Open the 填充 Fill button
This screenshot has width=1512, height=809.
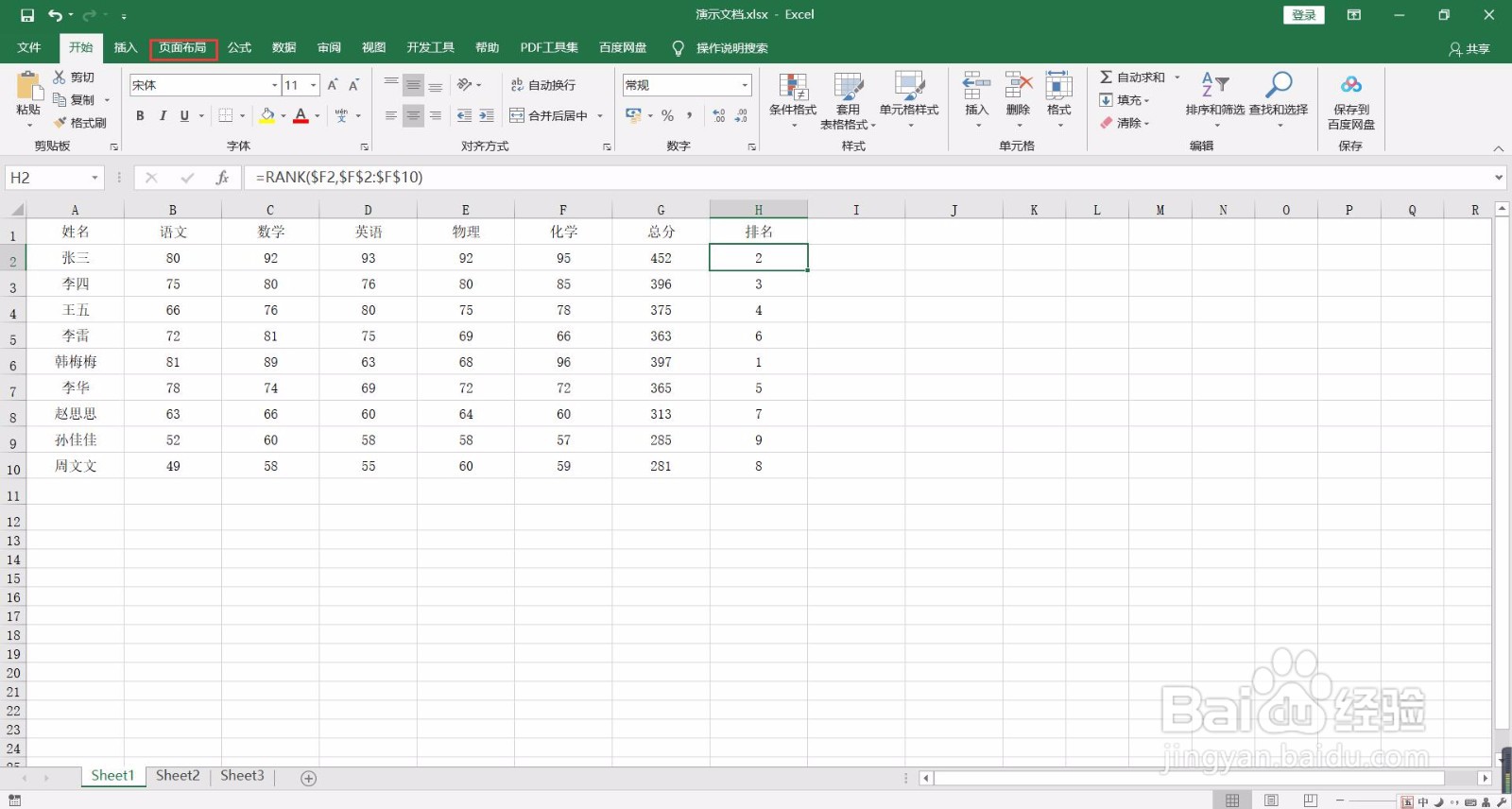coord(1125,100)
